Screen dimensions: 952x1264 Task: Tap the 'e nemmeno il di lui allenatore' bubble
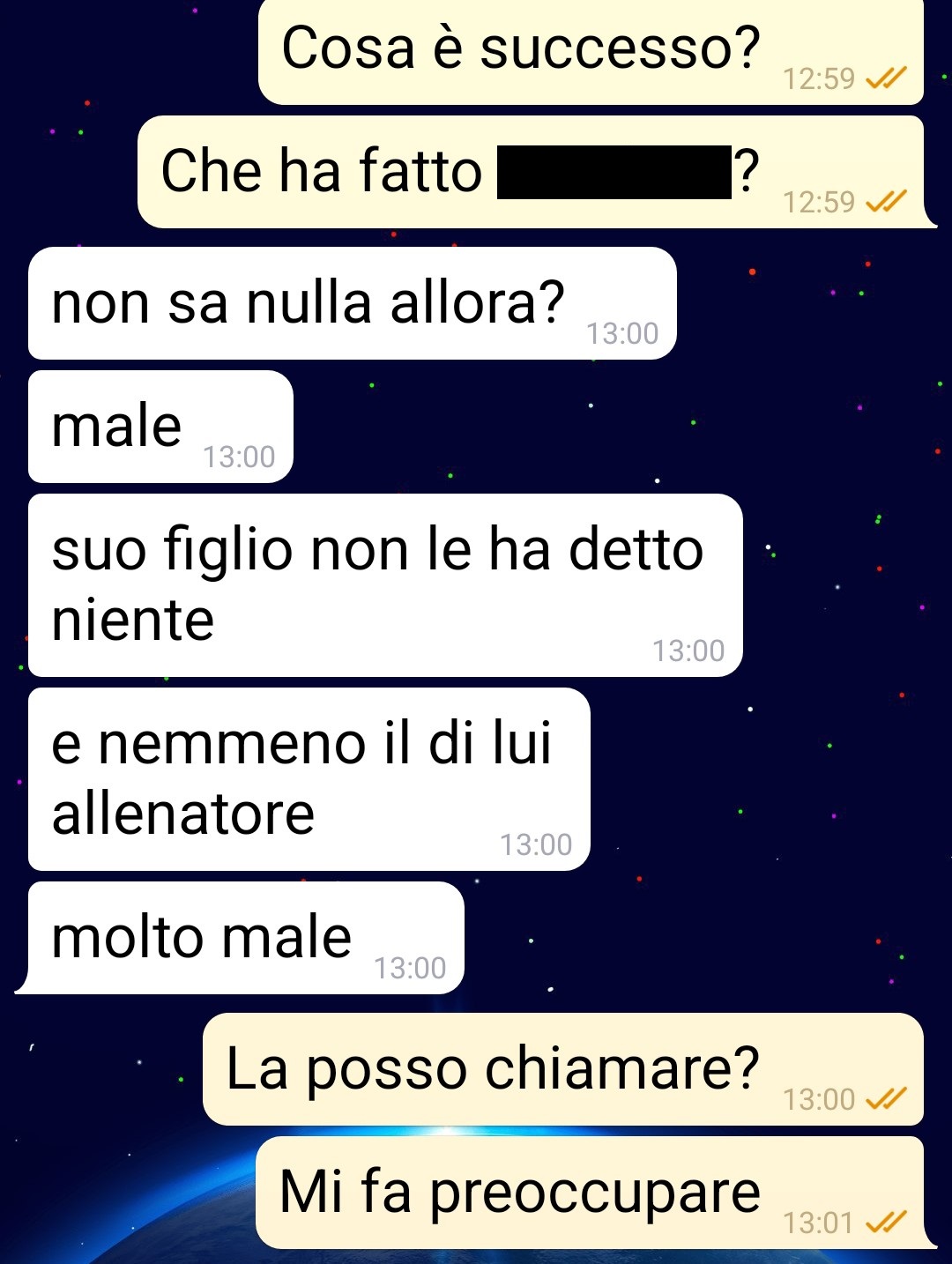[309, 779]
